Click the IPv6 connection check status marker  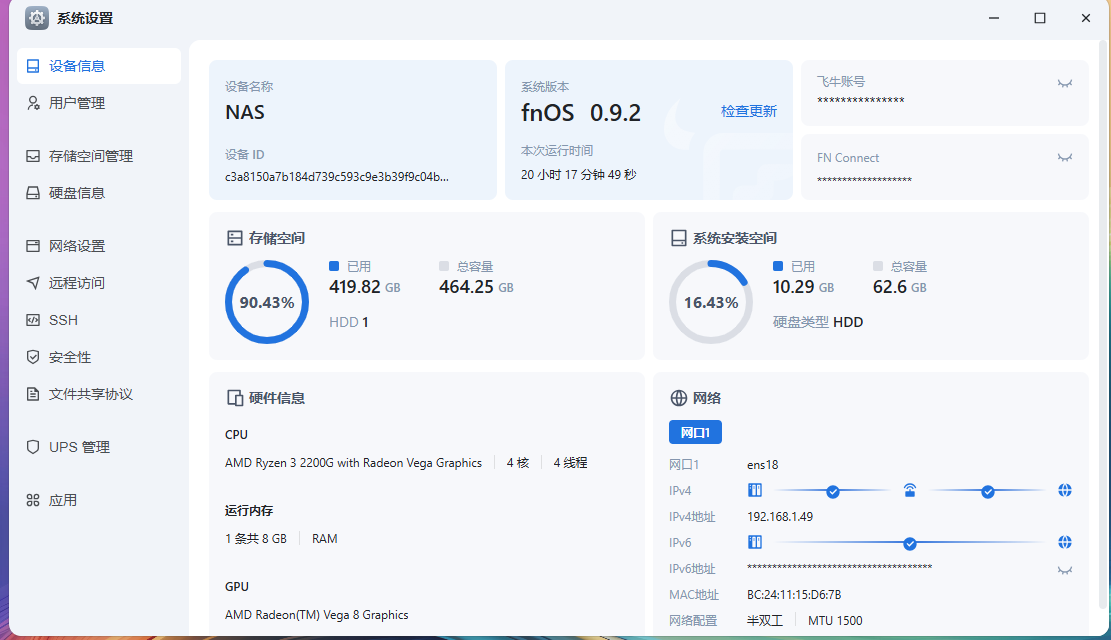[x=910, y=544]
